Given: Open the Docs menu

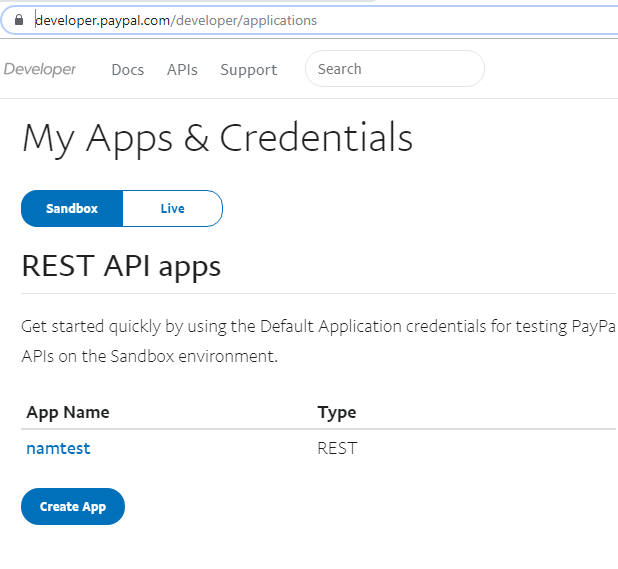Looking at the screenshot, I should 128,70.
